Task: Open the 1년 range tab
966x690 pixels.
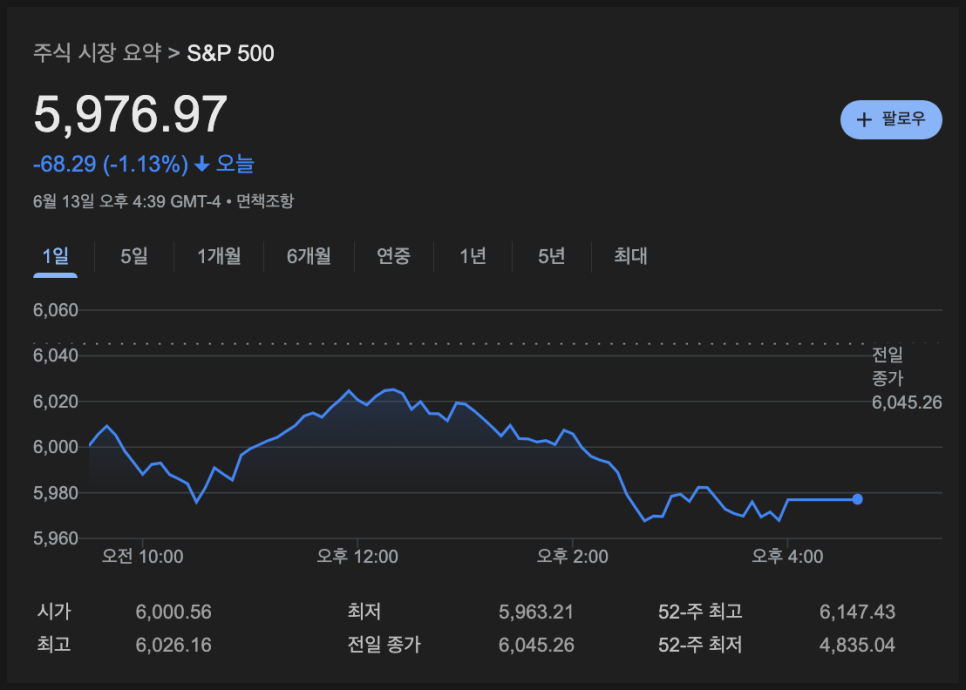Action: click(x=473, y=256)
